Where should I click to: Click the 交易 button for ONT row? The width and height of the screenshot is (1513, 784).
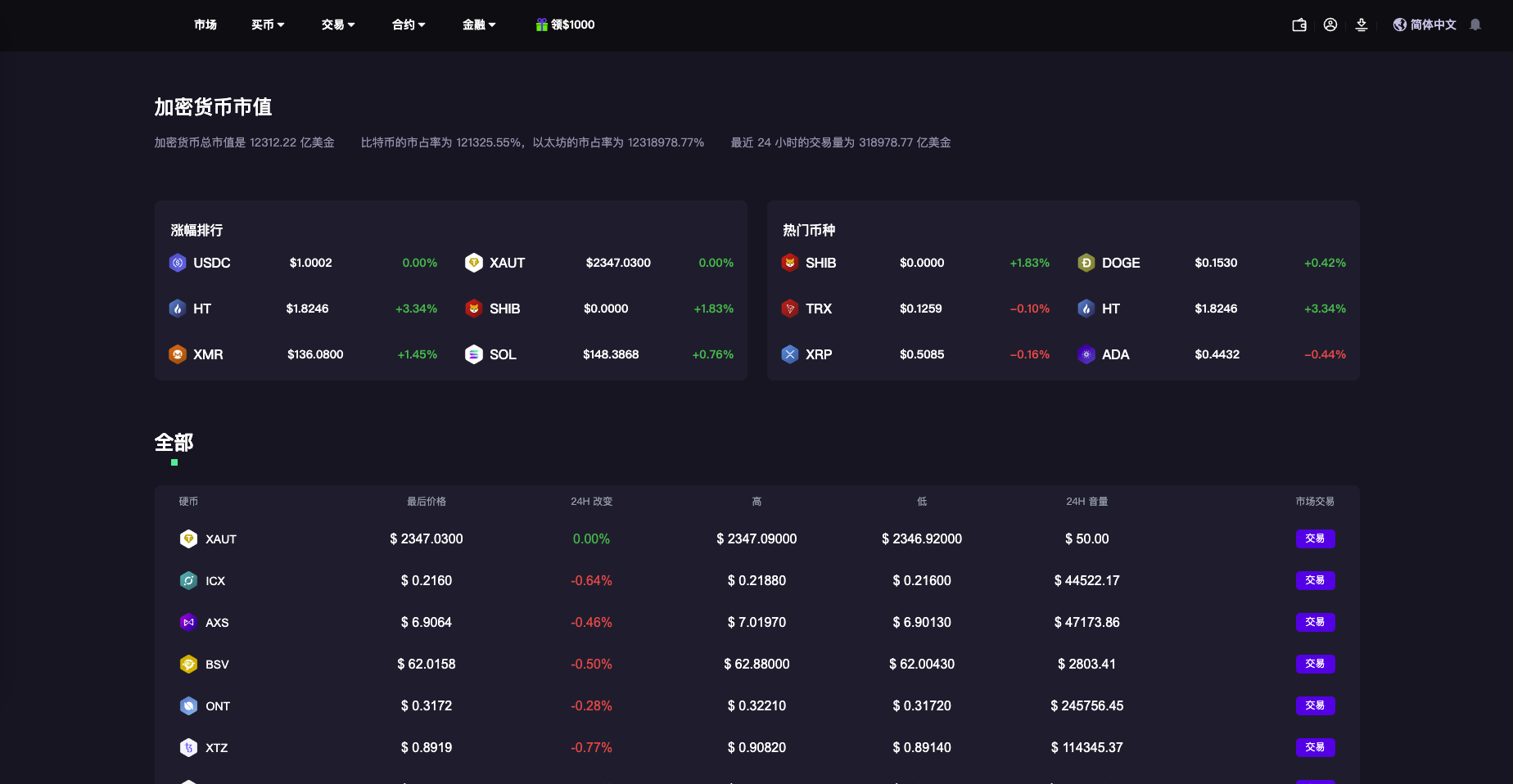tap(1315, 705)
